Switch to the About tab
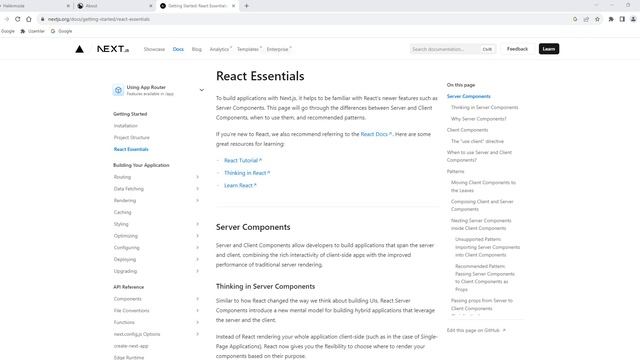 [115, 6]
